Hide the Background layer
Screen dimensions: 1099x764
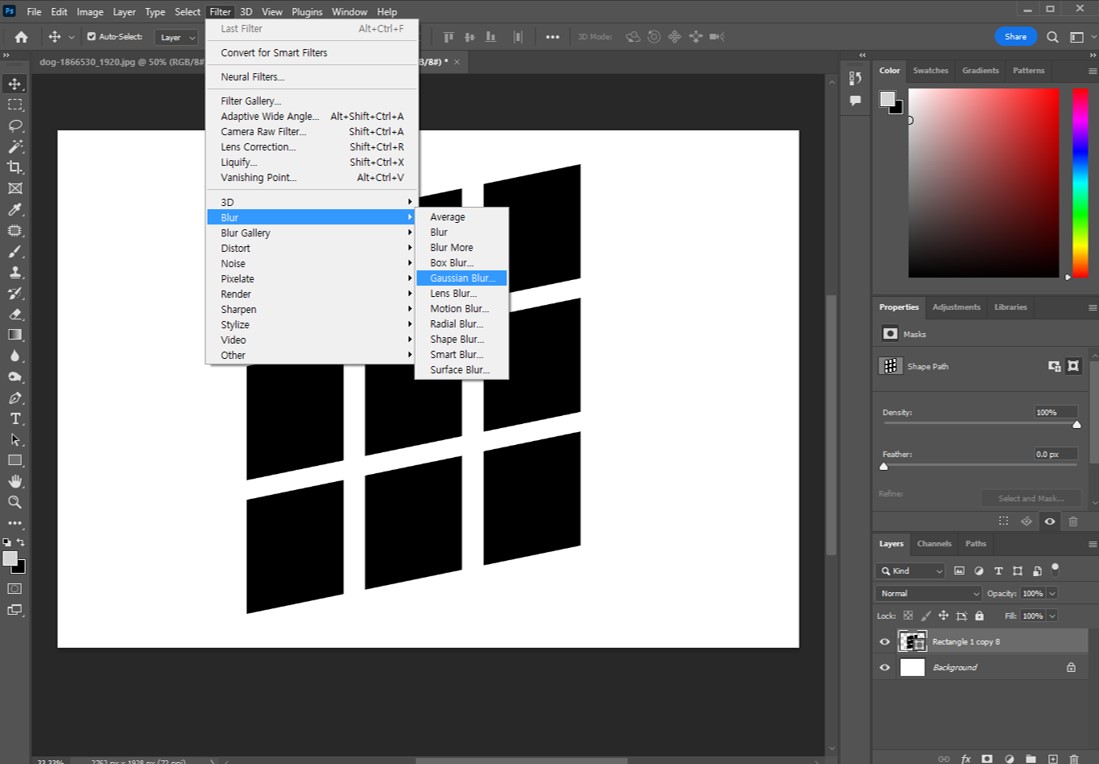click(885, 667)
